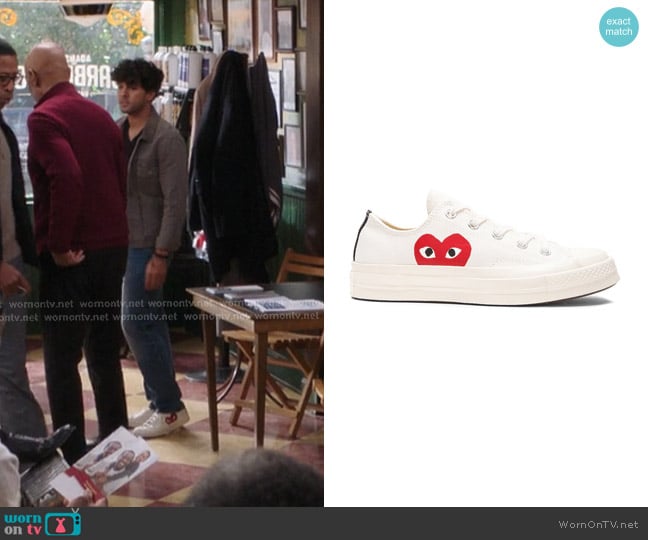Screen dimensions: 648x540
Task: Open the Worn on TV logo
Action: [x=43, y=523]
